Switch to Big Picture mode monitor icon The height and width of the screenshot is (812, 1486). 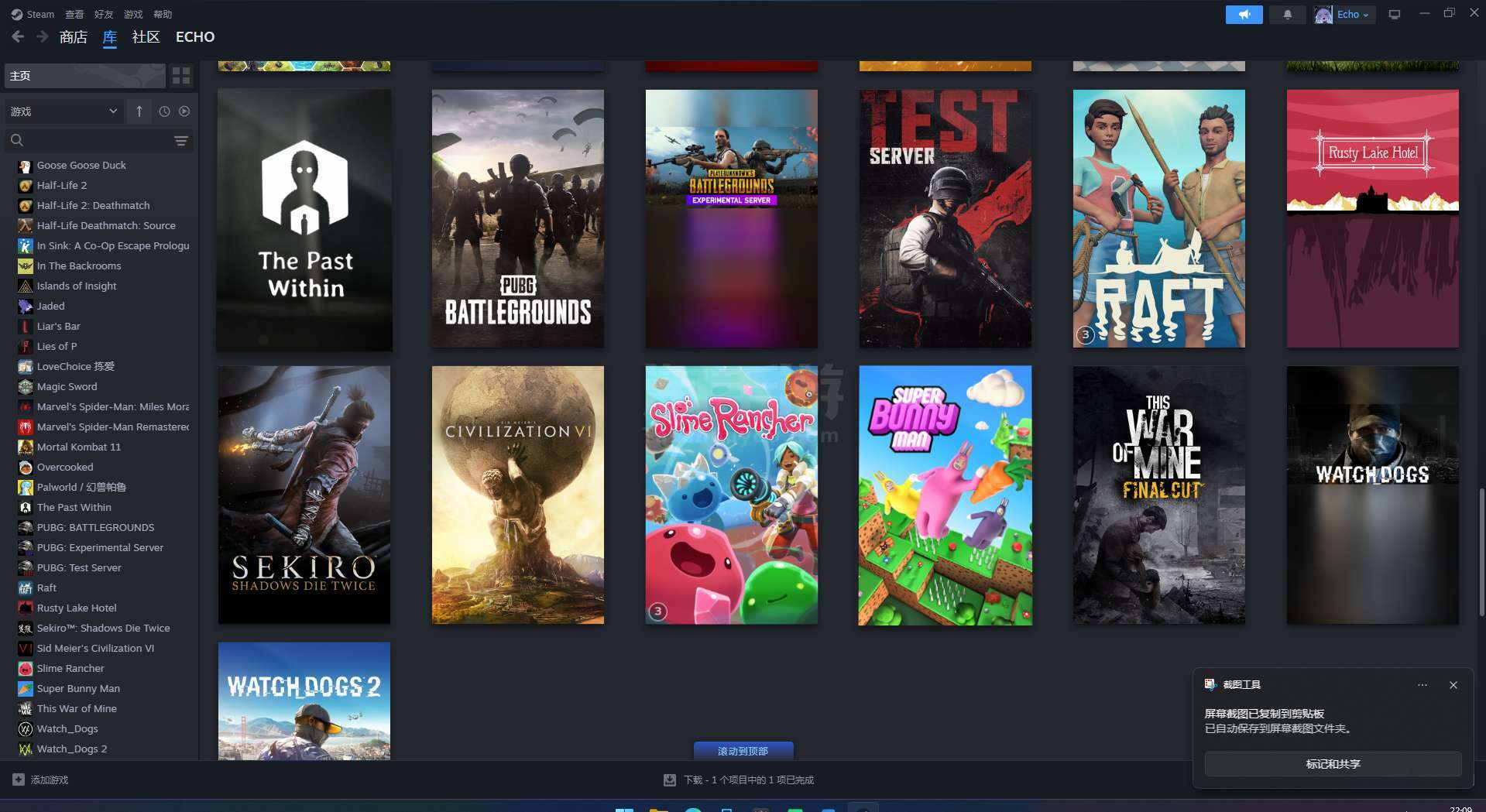tap(1394, 15)
